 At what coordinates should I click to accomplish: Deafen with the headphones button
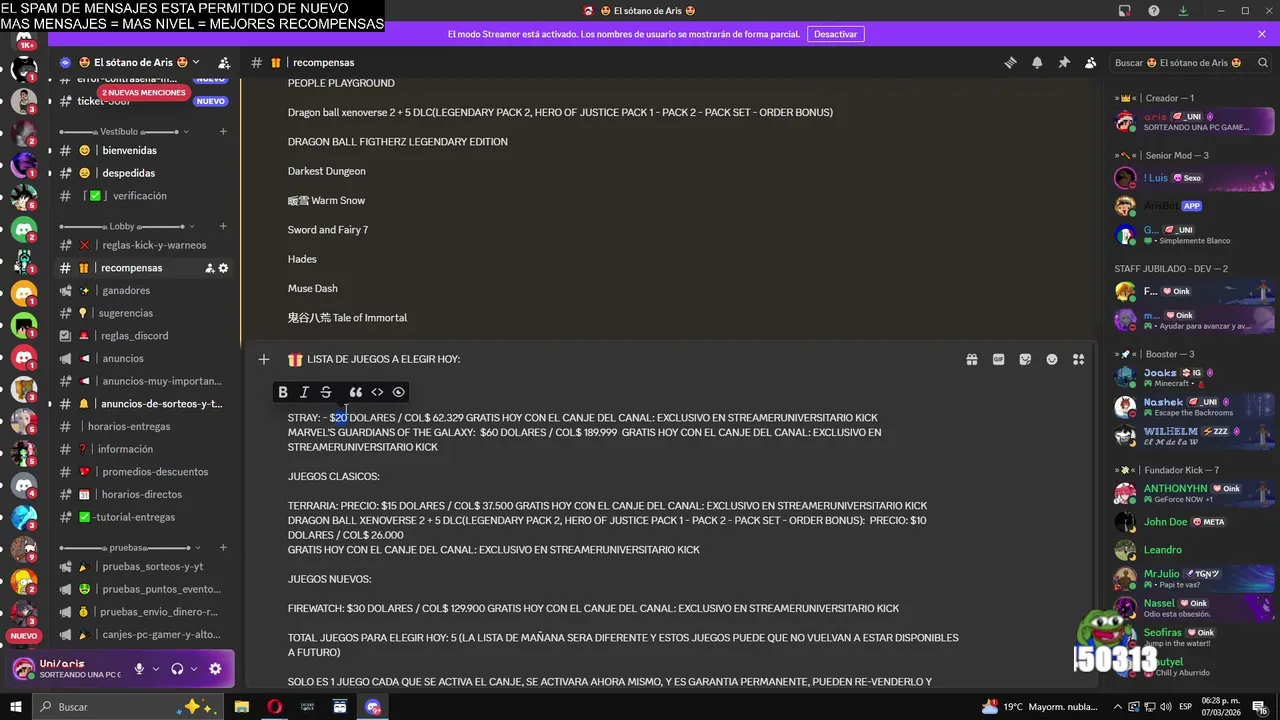pos(177,669)
